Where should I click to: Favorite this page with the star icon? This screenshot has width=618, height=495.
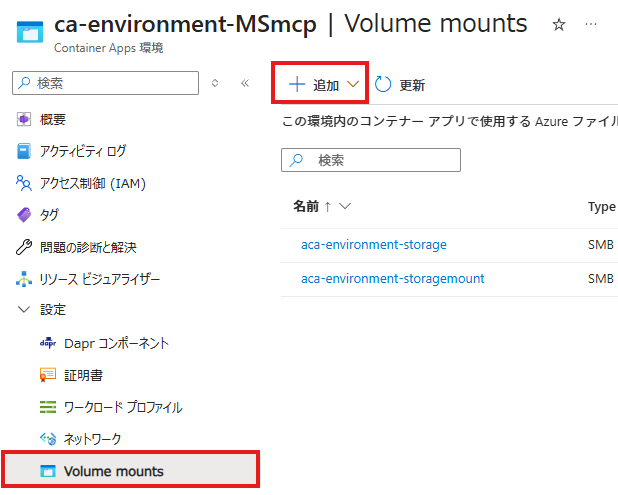(x=559, y=24)
